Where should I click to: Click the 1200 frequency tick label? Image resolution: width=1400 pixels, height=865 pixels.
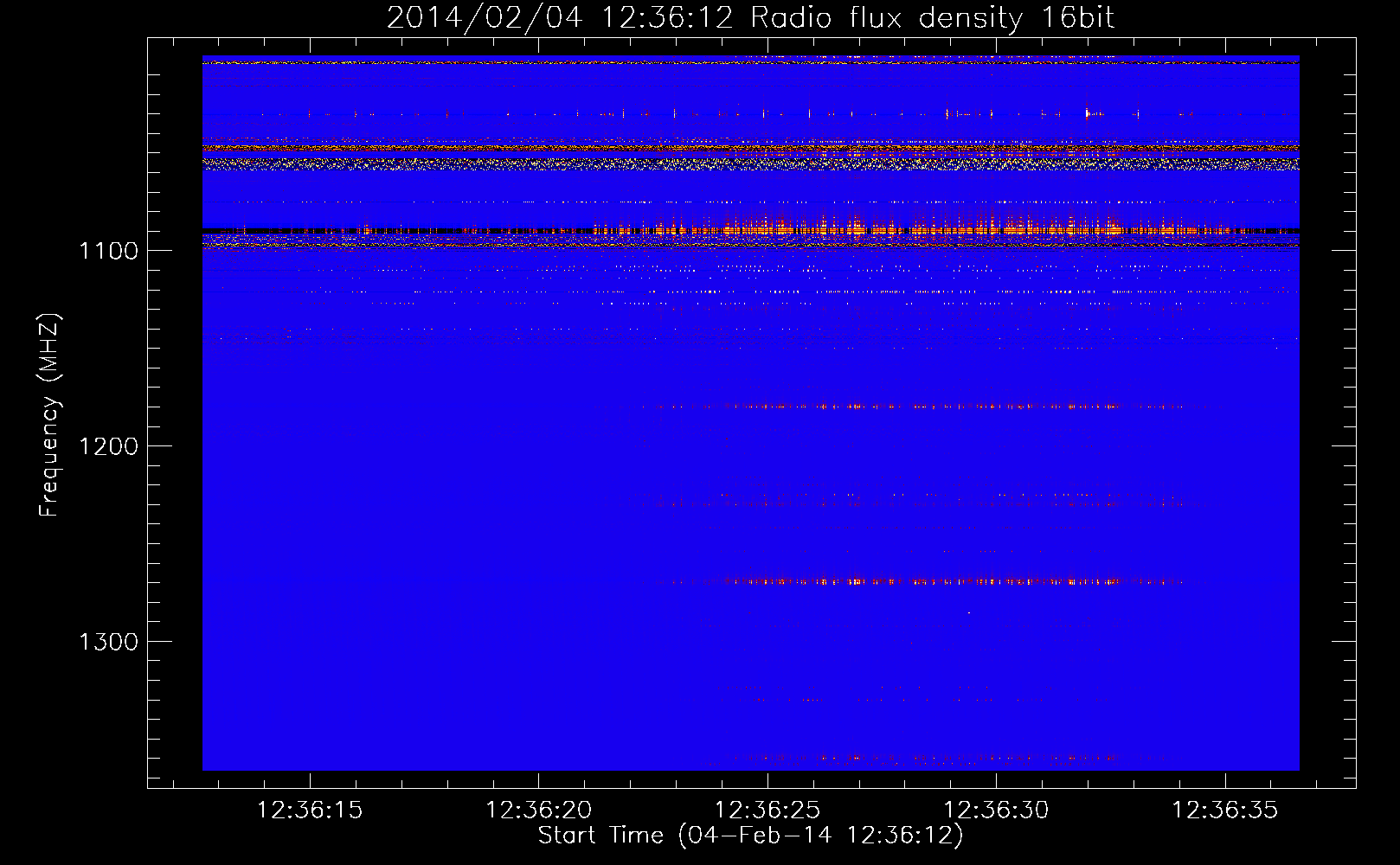click(108, 446)
